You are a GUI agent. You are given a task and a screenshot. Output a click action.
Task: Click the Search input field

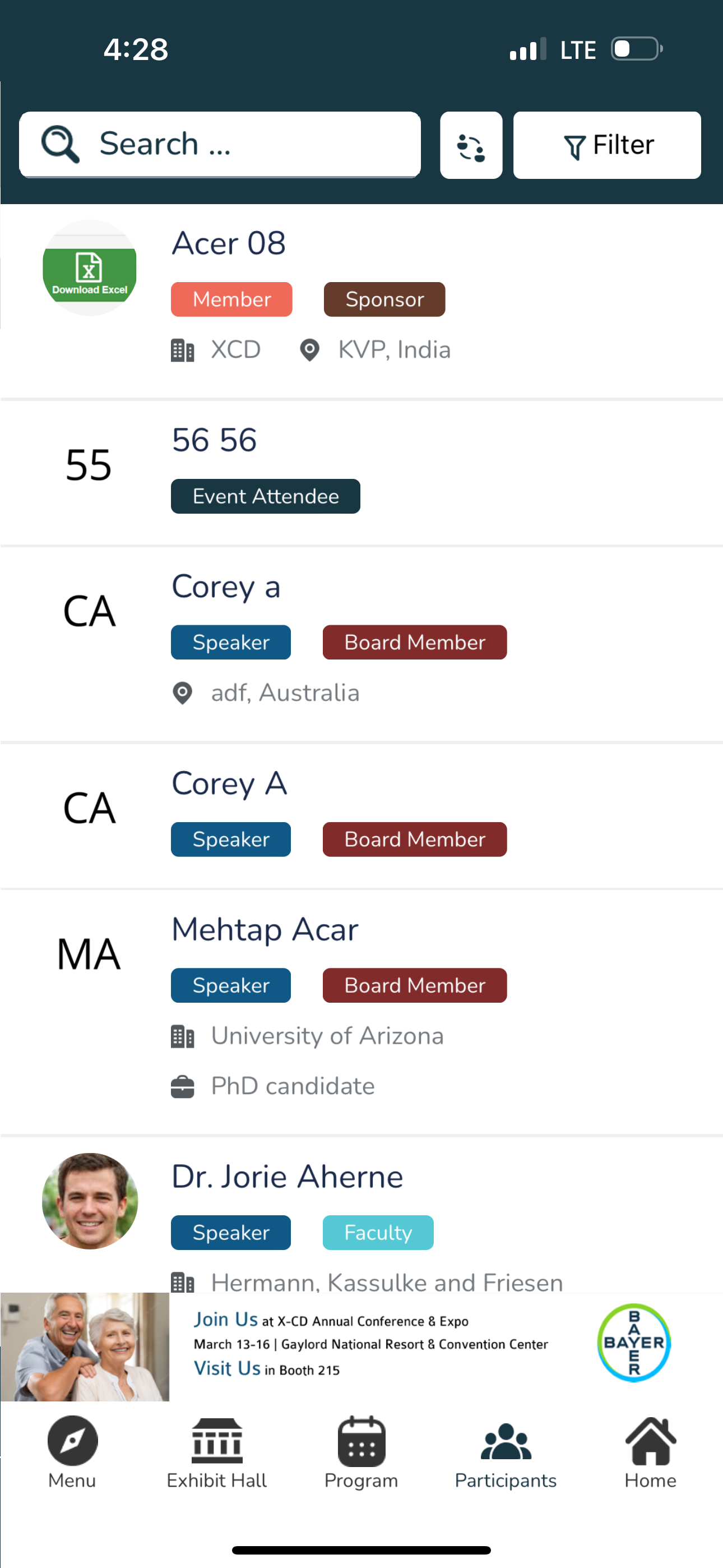pos(220,145)
